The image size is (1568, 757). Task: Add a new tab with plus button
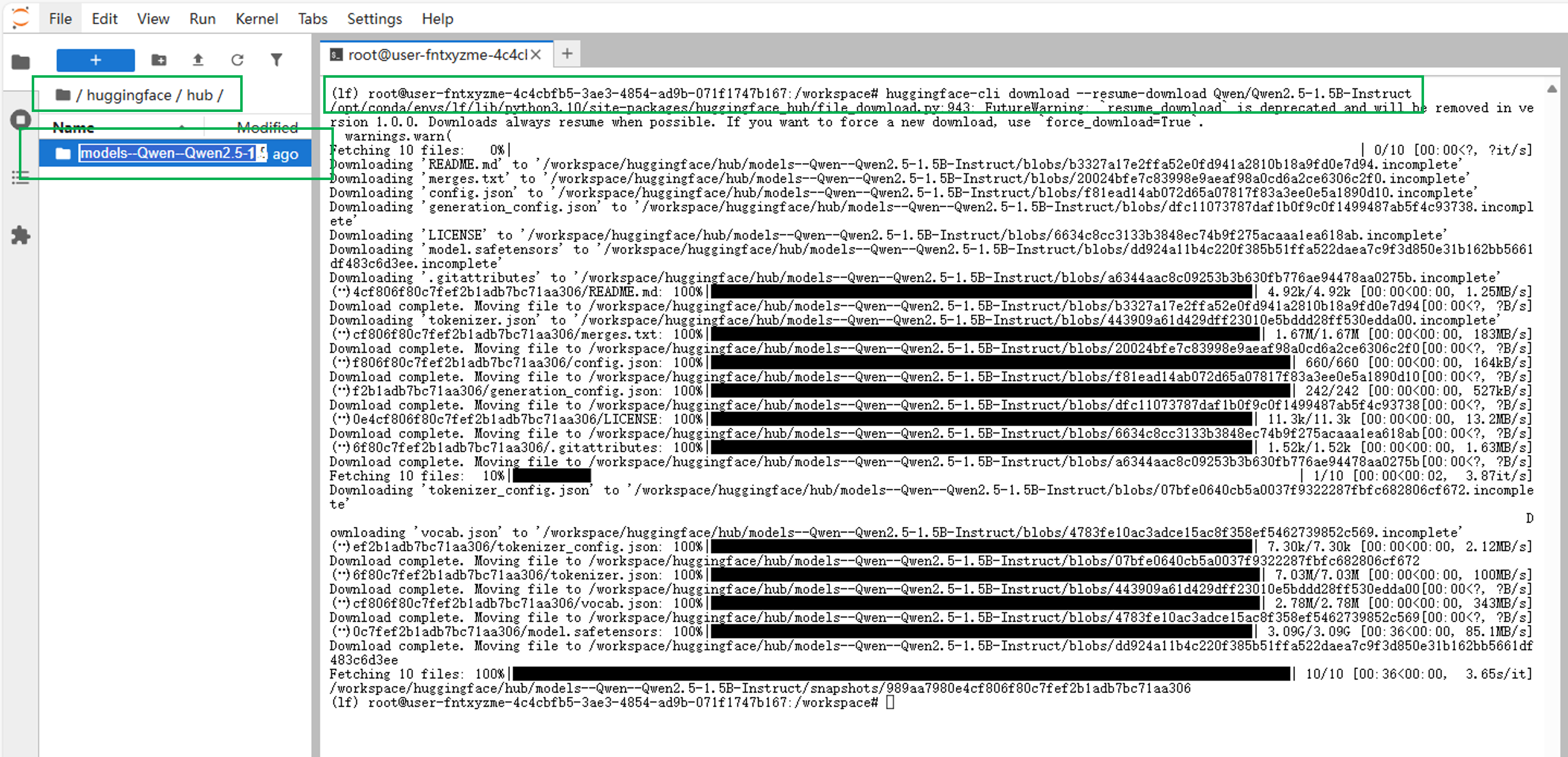[x=567, y=53]
